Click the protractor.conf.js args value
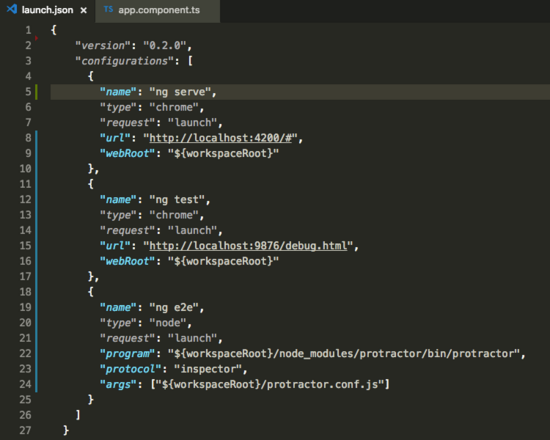The width and height of the screenshot is (550, 440). (270, 385)
